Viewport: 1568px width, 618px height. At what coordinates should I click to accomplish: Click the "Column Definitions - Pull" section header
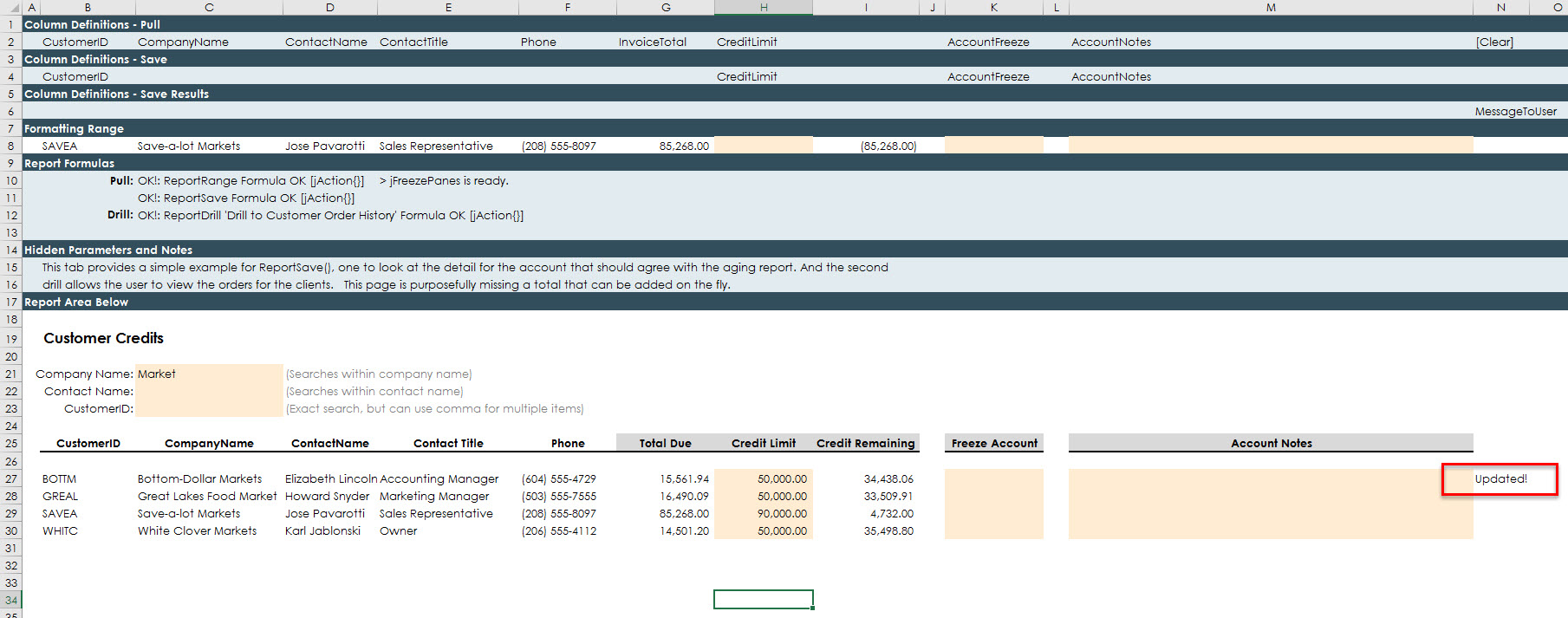pyautogui.click(x=92, y=24)
